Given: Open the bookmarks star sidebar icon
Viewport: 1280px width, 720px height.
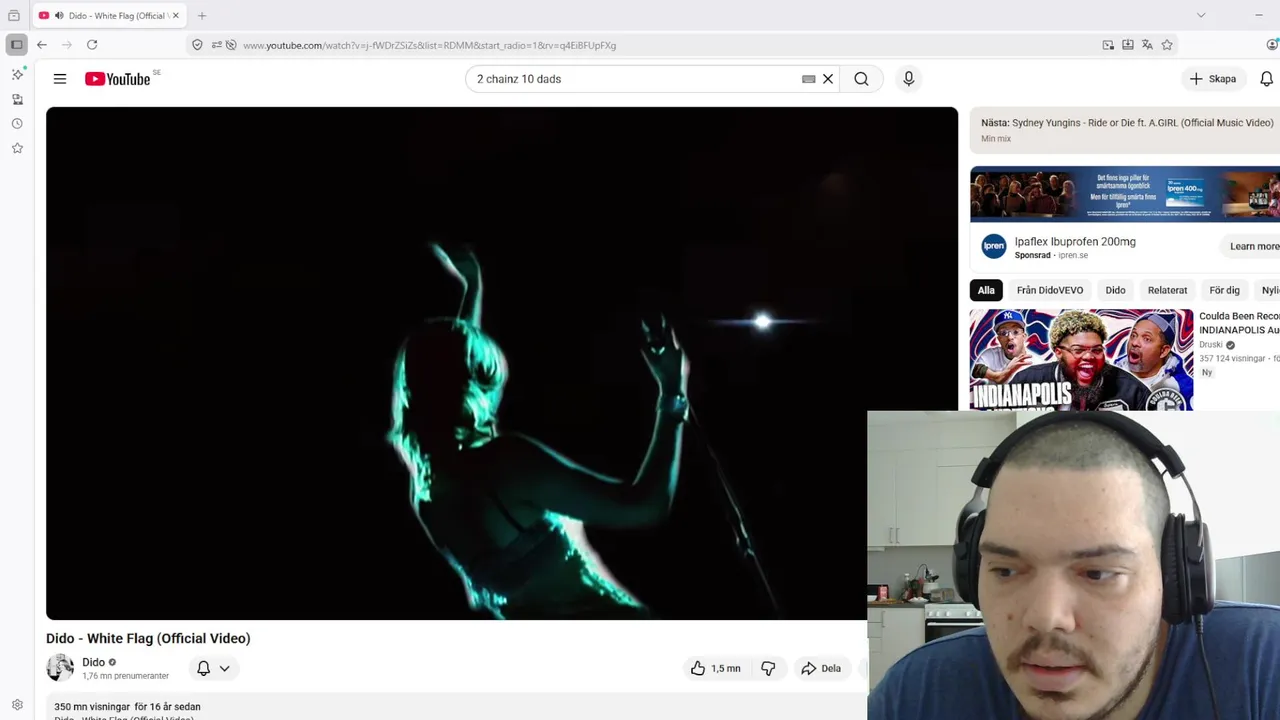Looking at the screenshot, I should 17,148.
